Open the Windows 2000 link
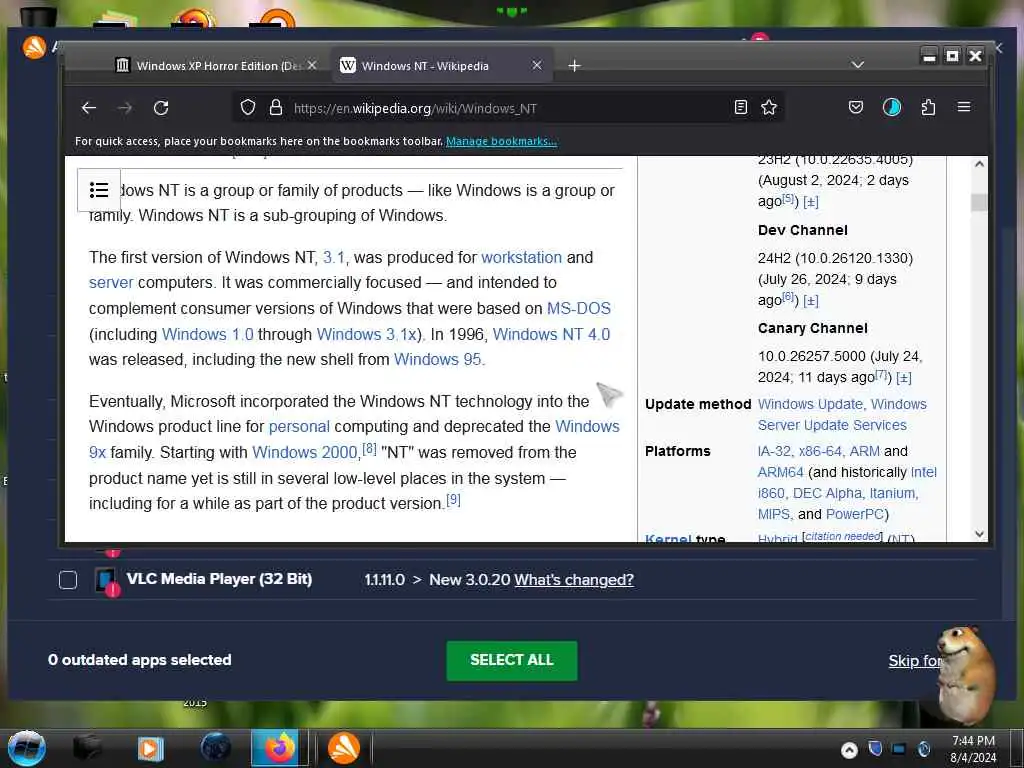1024x768 pixels. click(x=305, y=452)
